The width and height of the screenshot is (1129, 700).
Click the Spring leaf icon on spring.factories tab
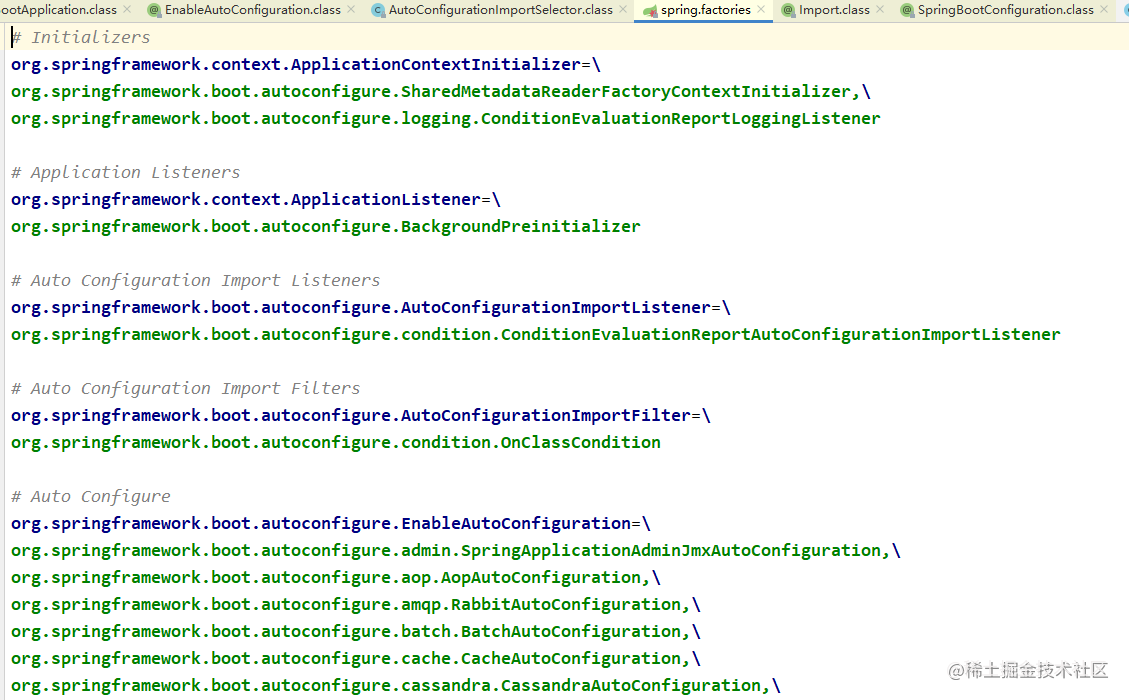coord(649,11)
